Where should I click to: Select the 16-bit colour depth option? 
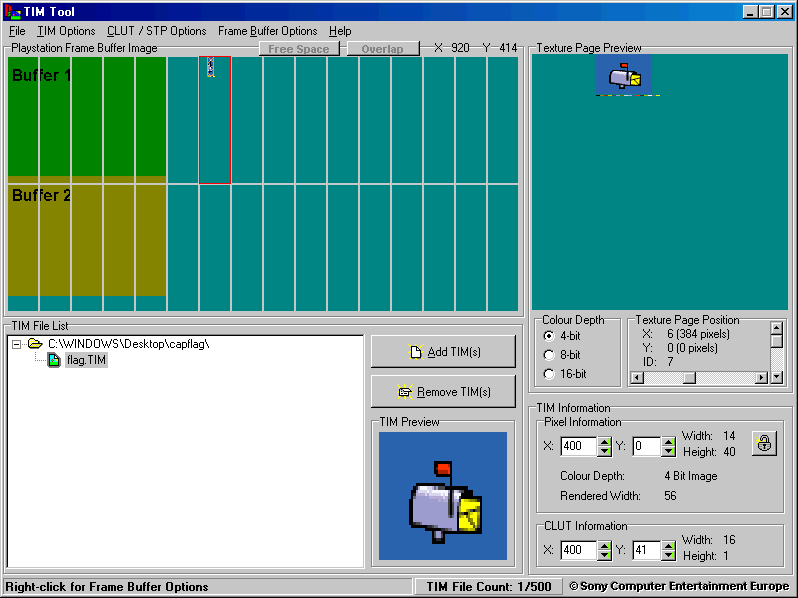548,374
